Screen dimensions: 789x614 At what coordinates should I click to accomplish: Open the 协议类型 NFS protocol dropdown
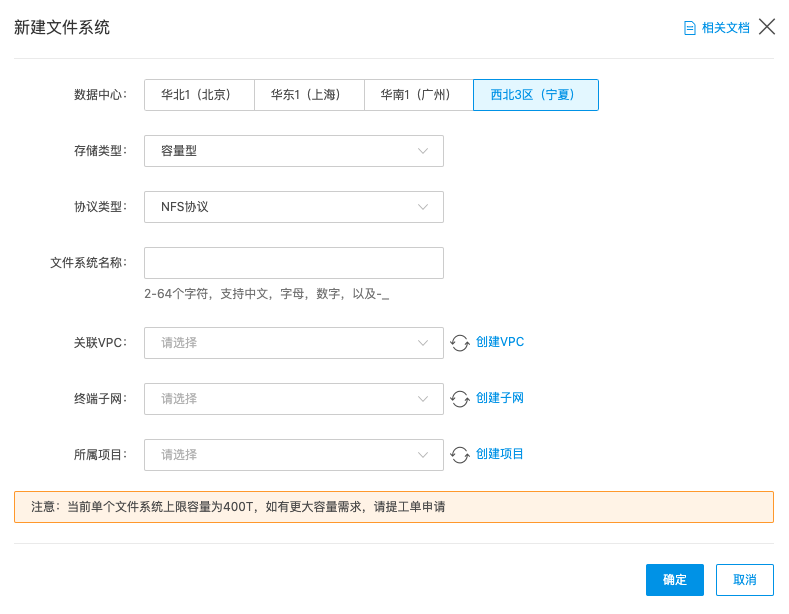pos(294,207)
